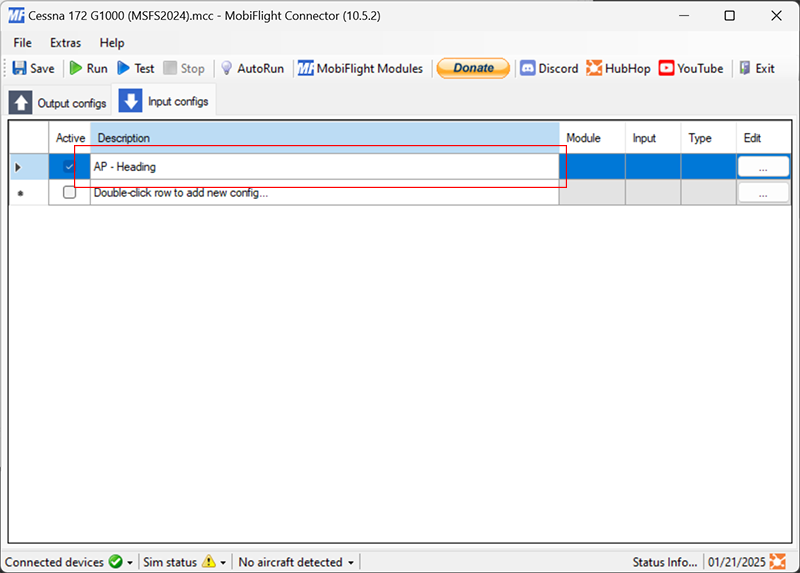Click the Module column header

[592, 137]
